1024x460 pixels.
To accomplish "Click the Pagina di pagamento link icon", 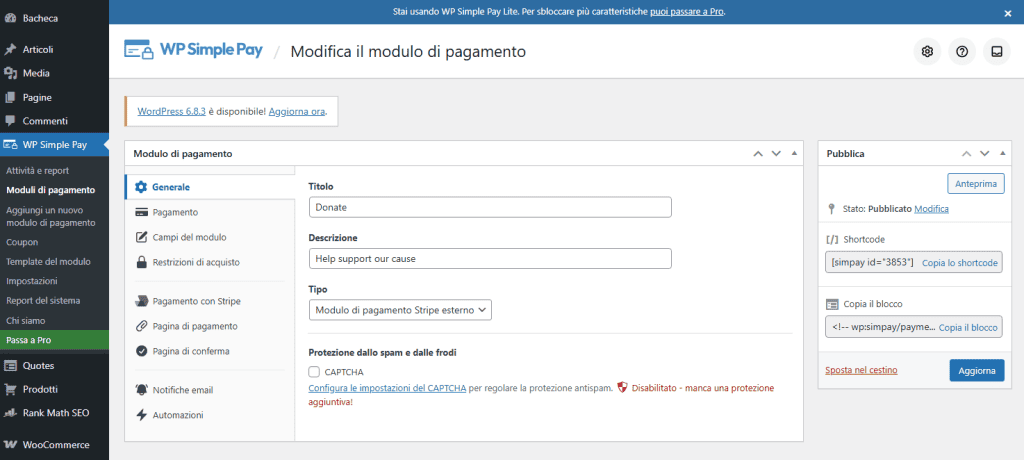I will (x=140, y=326).
